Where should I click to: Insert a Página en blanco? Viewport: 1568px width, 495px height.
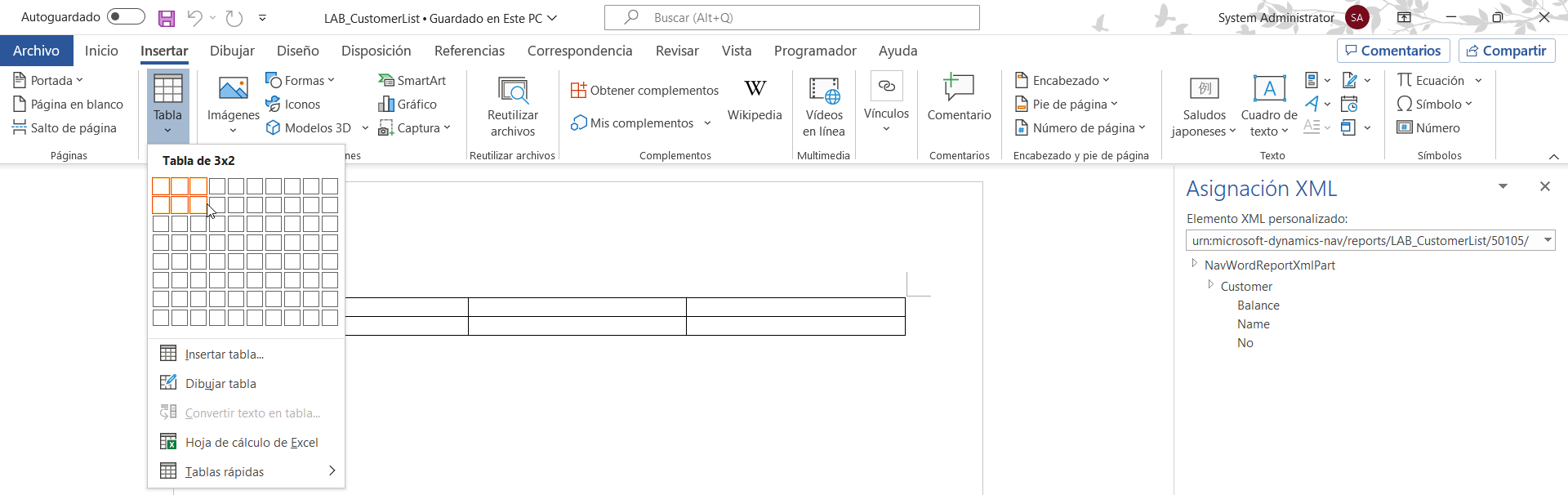[69, 104]
